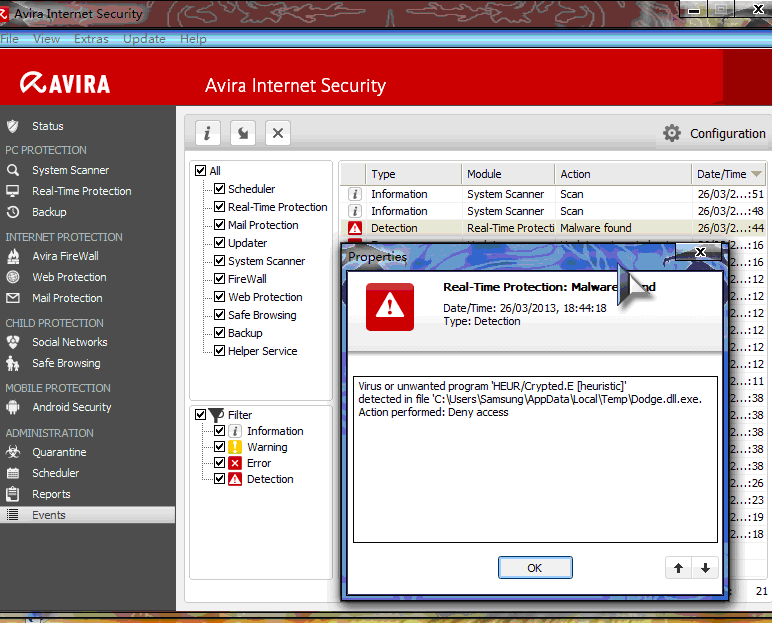Image resolution: width=772 pixels, height=623 pixels.
Task: Uncheck Real-Time Protection module checkbox
Action: coord(220,206)
